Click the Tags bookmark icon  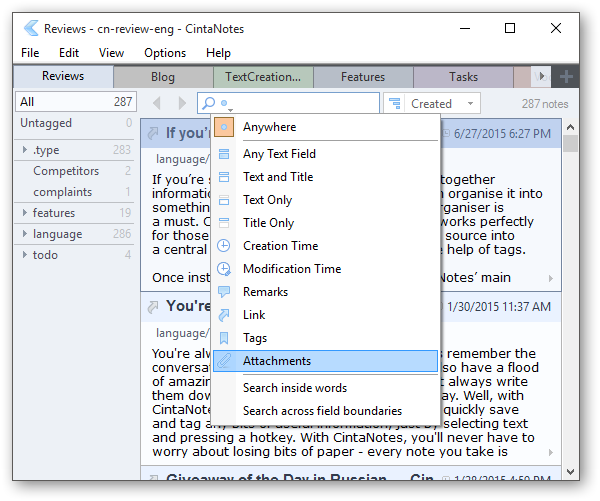tap(224, 338)
